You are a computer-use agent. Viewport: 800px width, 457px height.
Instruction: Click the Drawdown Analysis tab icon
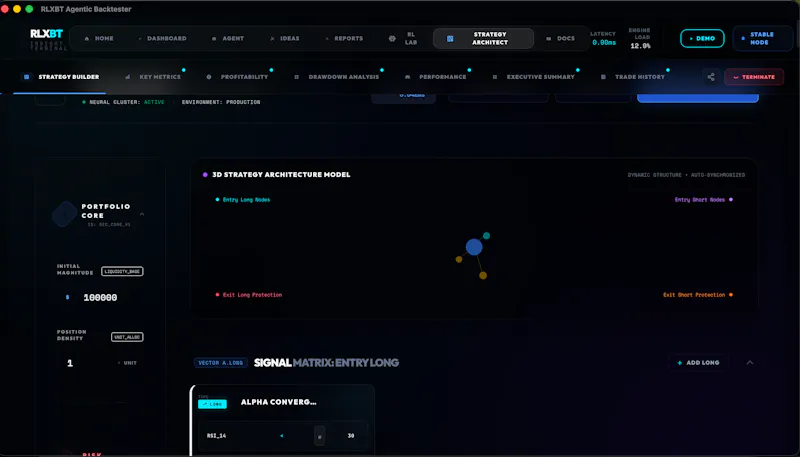[296, 77]
